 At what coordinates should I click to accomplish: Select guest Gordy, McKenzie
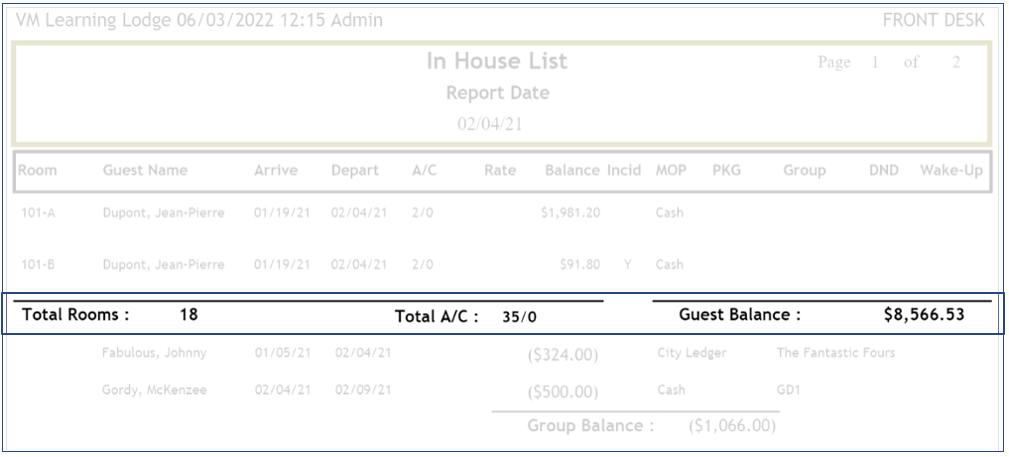pyautogui.click(x=154, y=390)
